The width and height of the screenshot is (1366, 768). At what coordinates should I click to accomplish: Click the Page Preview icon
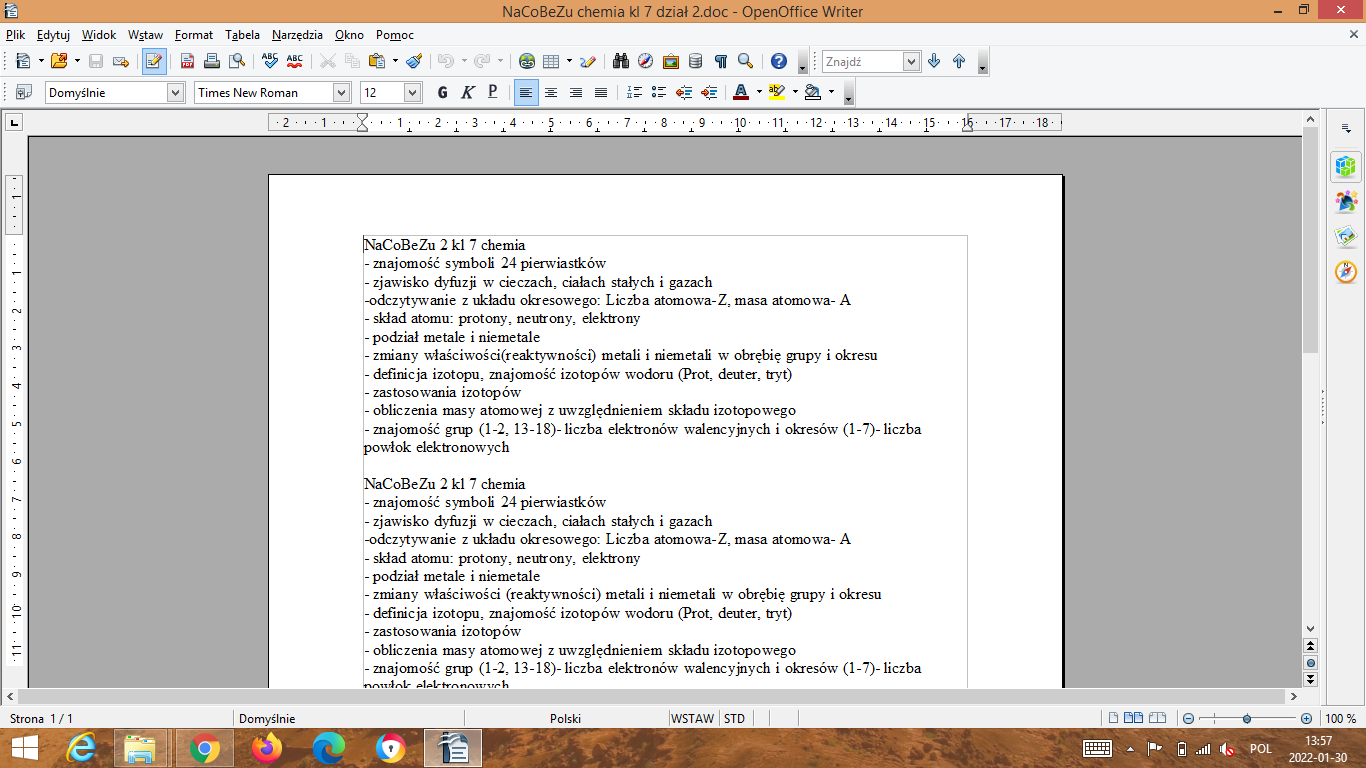[237, 61]
